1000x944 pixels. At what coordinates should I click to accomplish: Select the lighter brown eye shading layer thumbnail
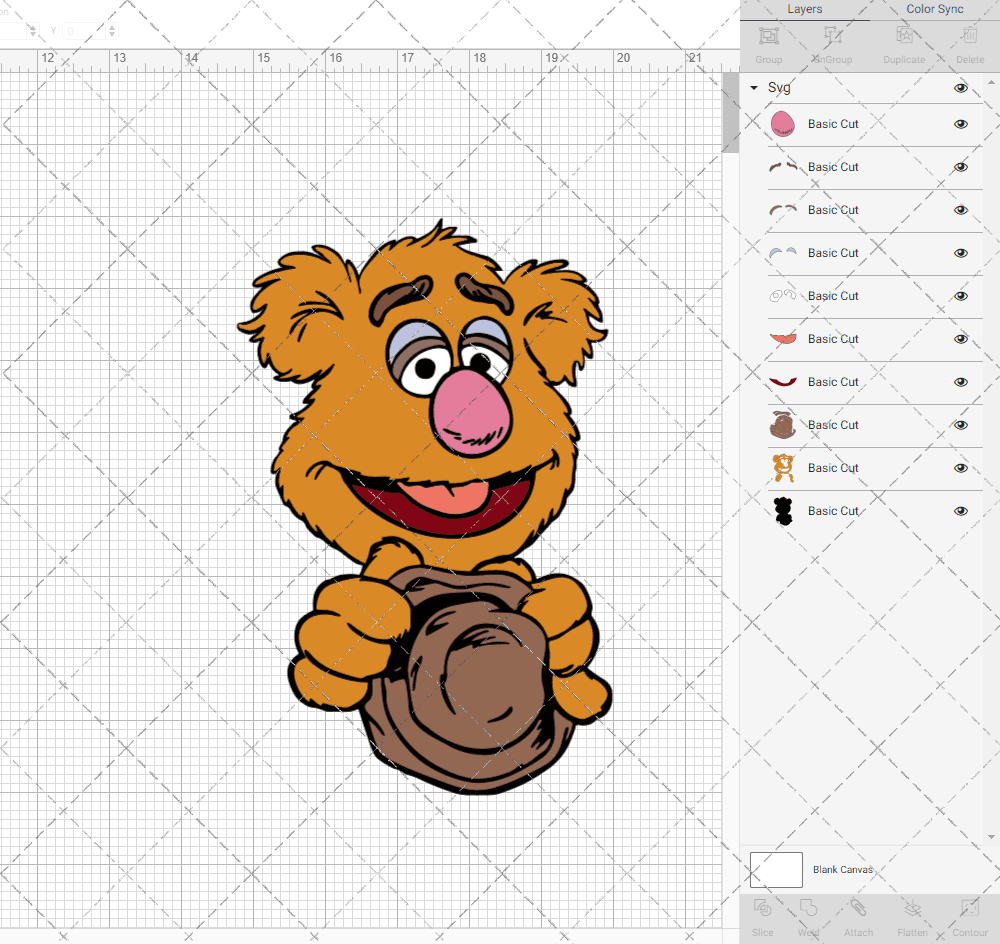tap(783, 210)
